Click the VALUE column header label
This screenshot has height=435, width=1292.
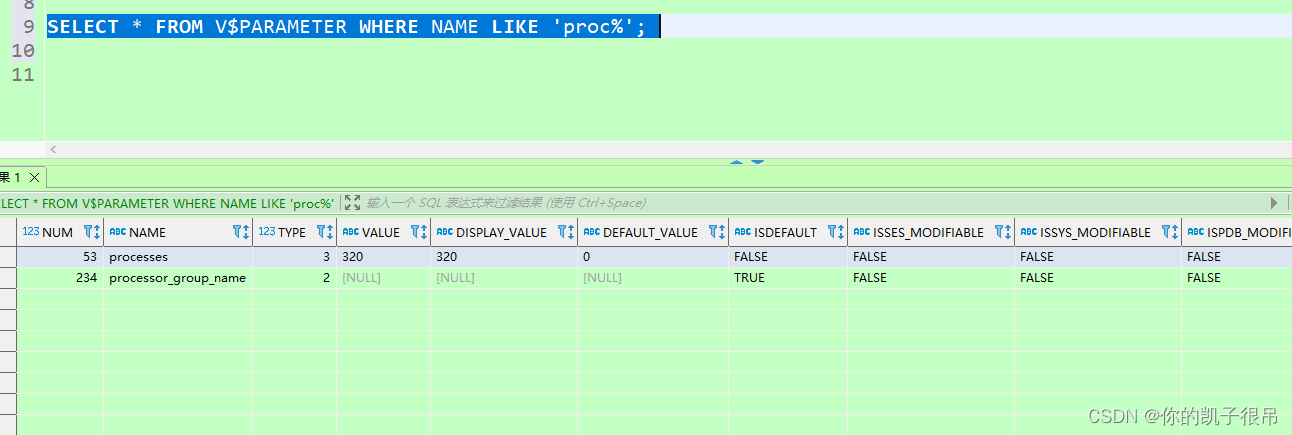tap(380, 232)
